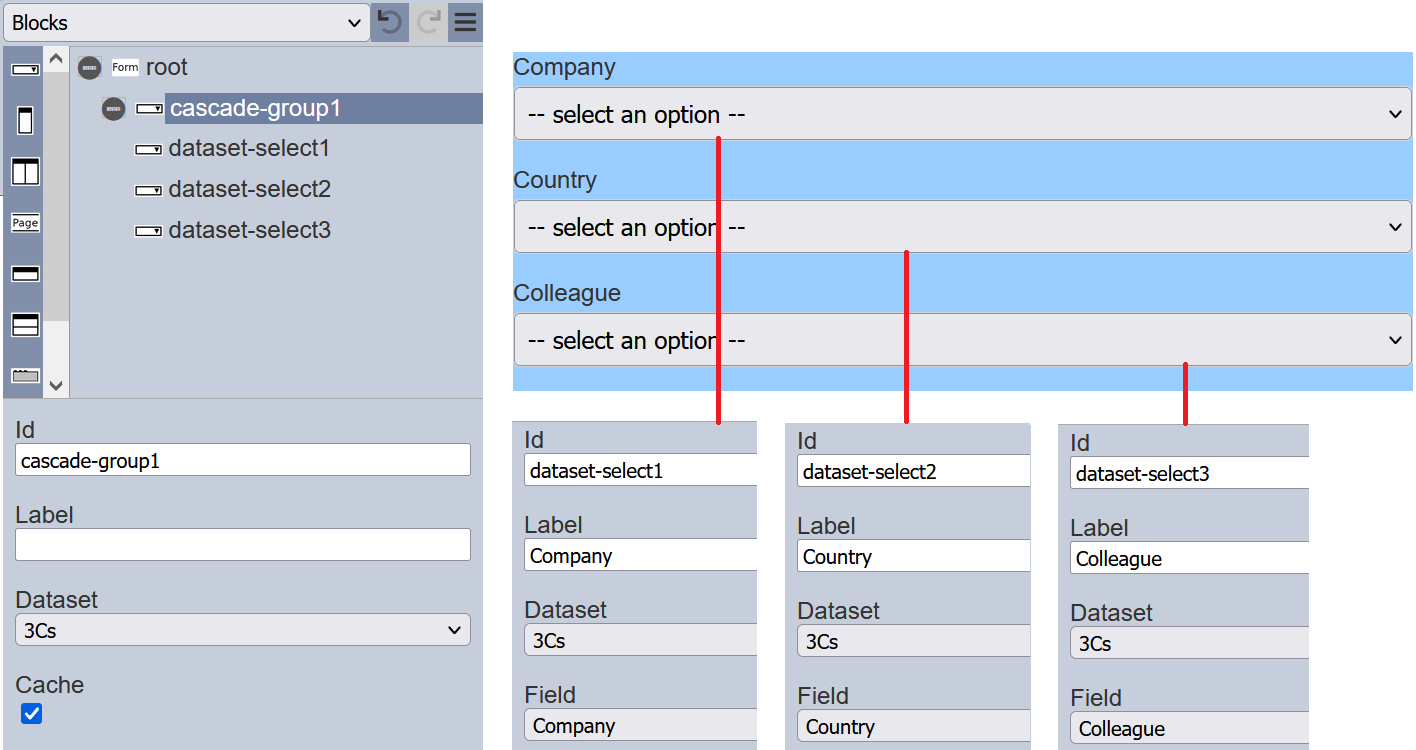Click the redo arrow icon

pos(428,22)
